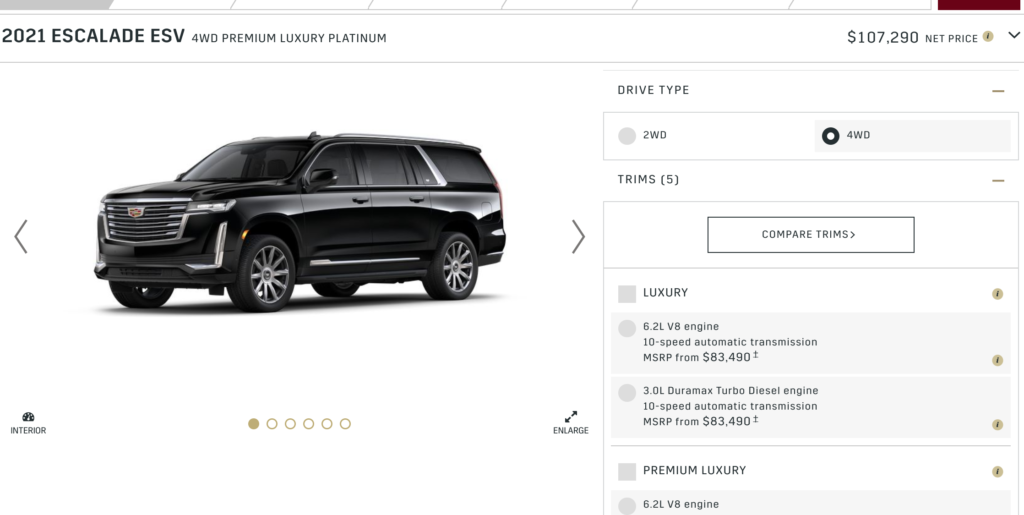Check the Premium Luxury trim checkbox

(x=627, y=472)
